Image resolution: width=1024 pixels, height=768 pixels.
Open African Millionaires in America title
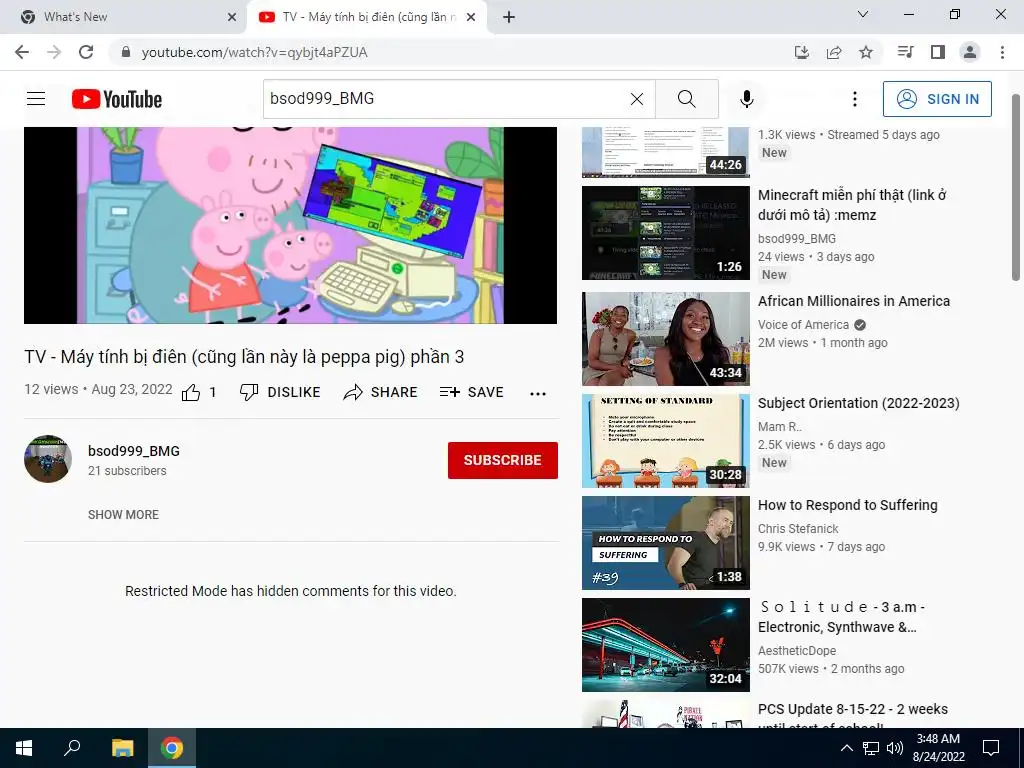[x=854, y=301]
